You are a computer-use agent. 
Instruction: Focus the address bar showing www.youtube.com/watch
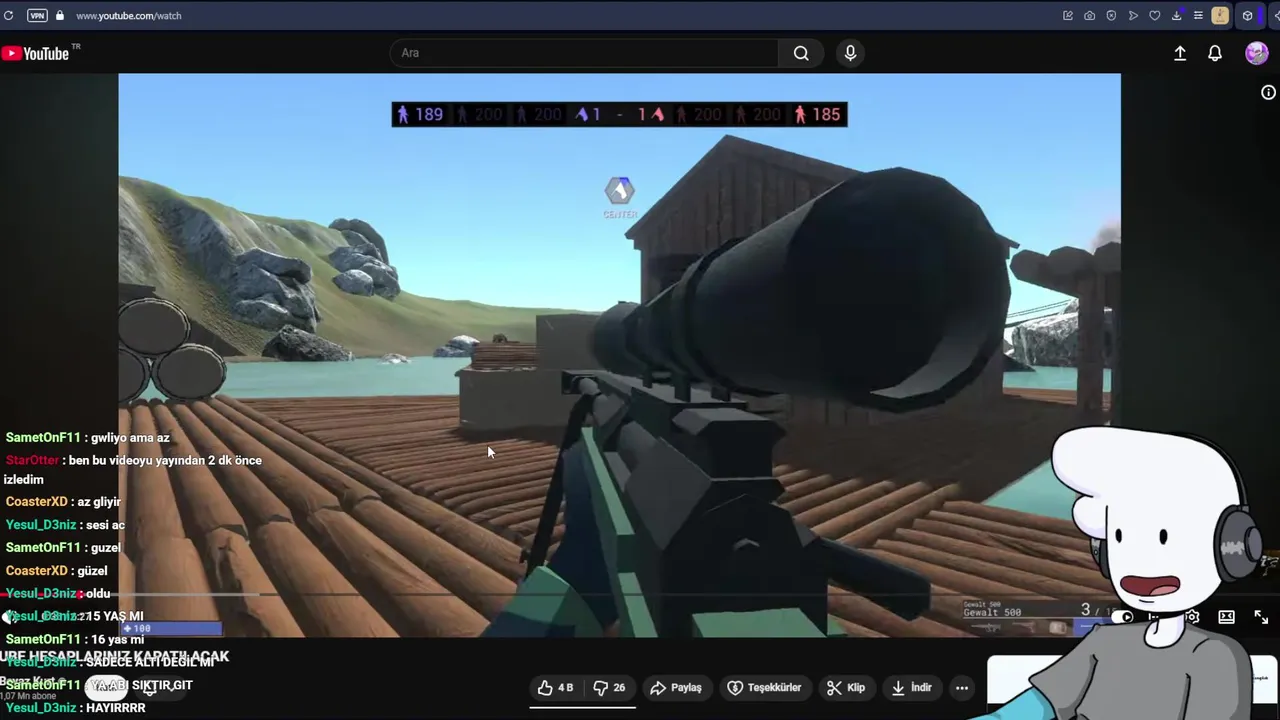(128, 16)
